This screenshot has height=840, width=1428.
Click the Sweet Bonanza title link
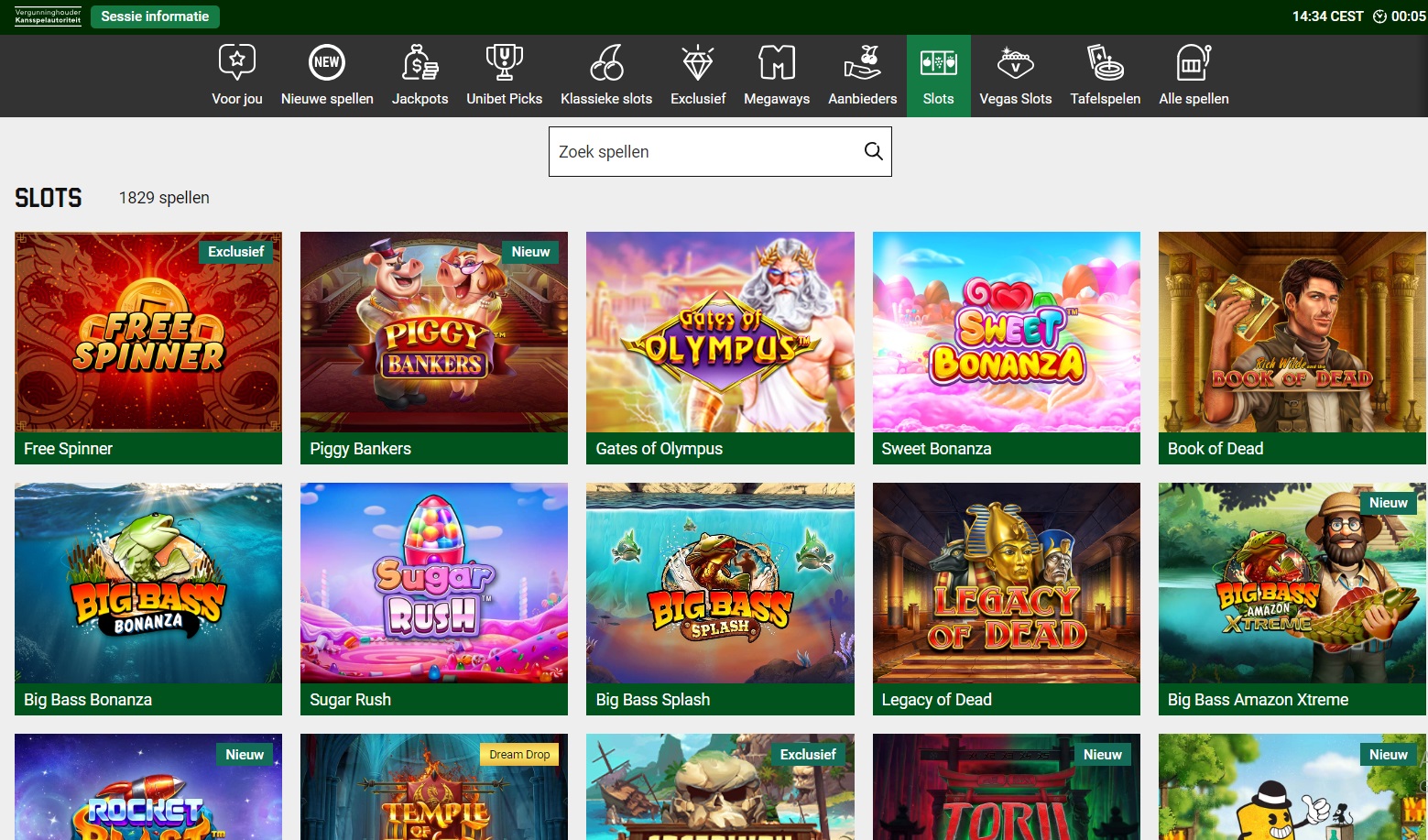click(x=936, y=449)
